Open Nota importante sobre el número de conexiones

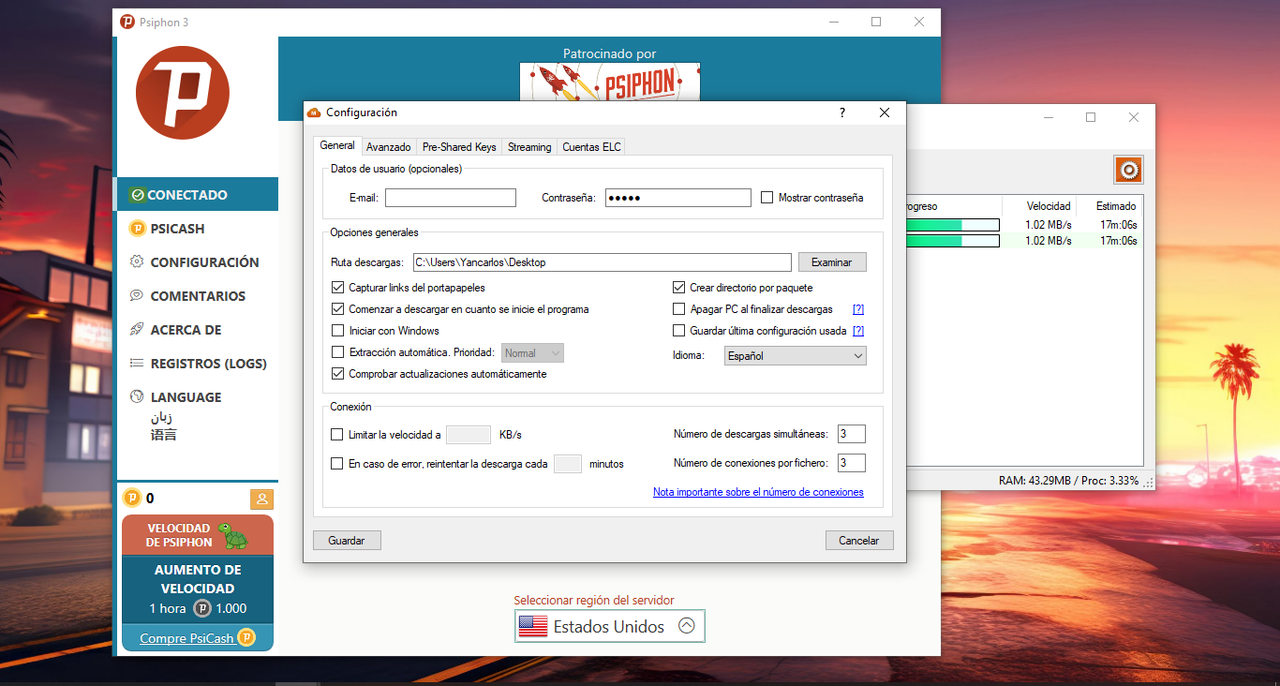(x=758, y=492)
